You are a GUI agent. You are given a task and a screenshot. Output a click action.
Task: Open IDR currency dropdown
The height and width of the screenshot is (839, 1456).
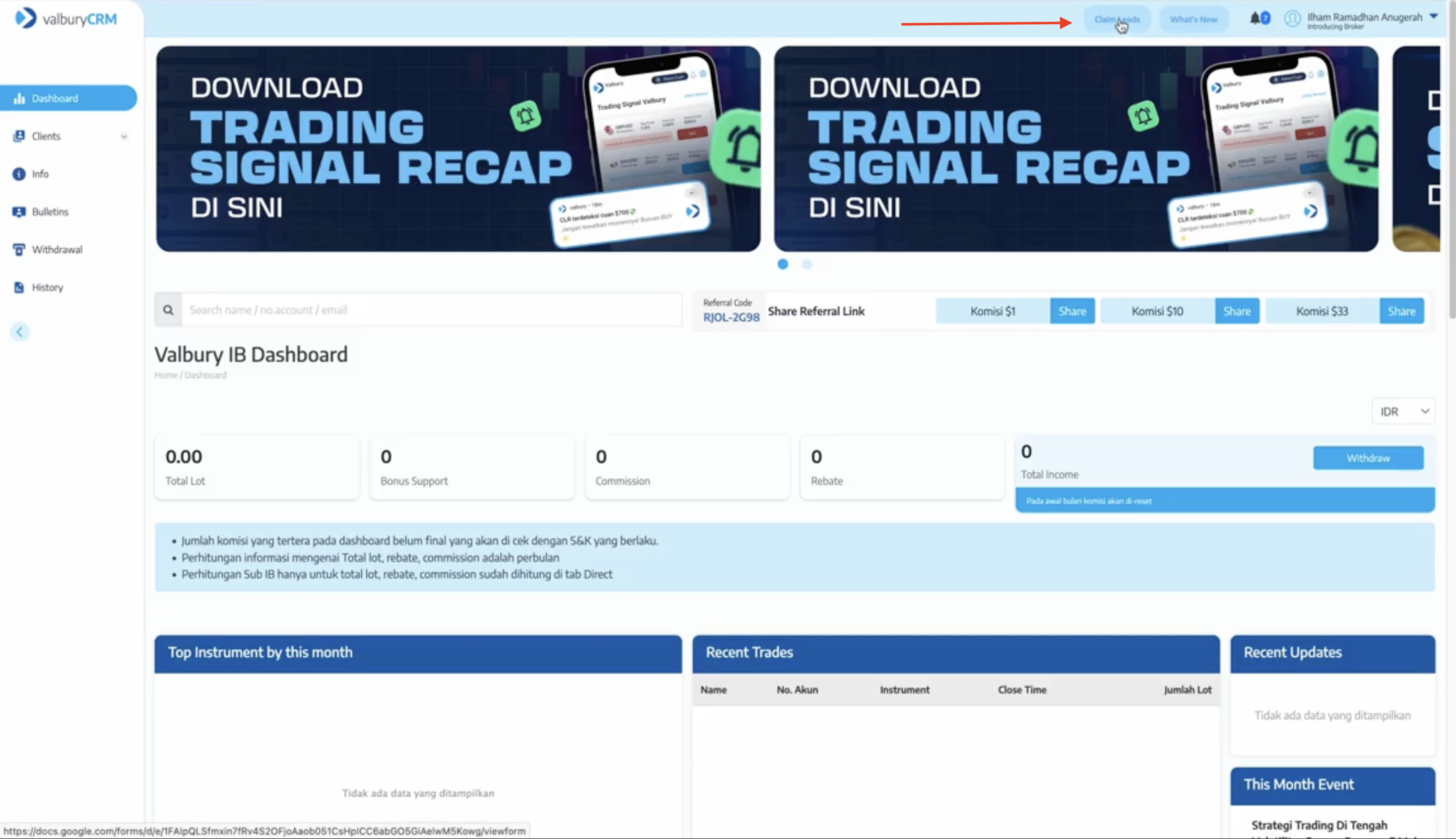[x=1403, y=412]
